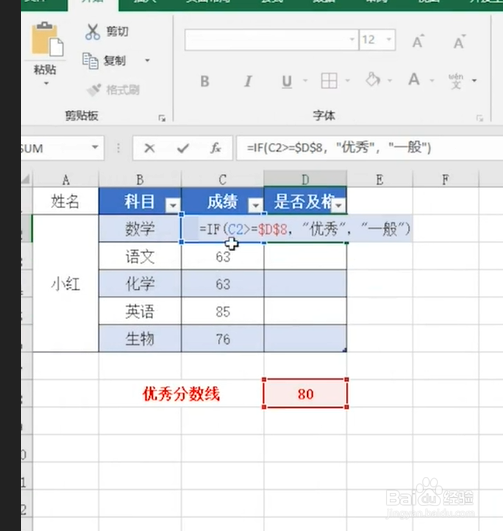
Task: Click the cell borders icon
Action: click(329, 81)
